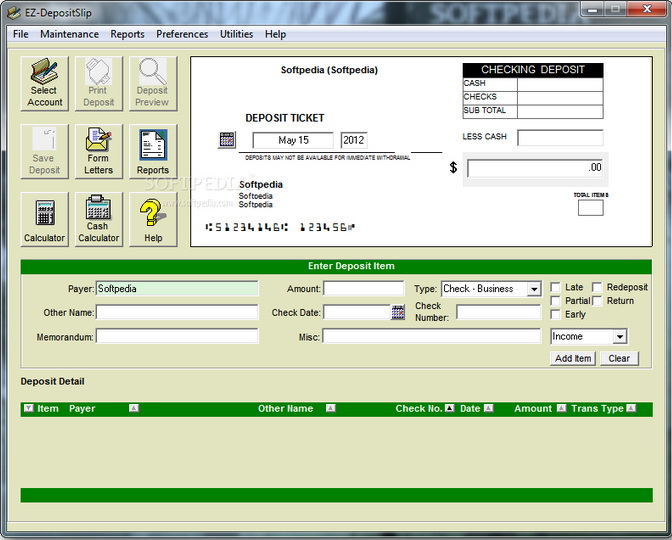Viewport: 672px width, 540px height.
Task: Open the Select Account tool
Action: point(45,84)
